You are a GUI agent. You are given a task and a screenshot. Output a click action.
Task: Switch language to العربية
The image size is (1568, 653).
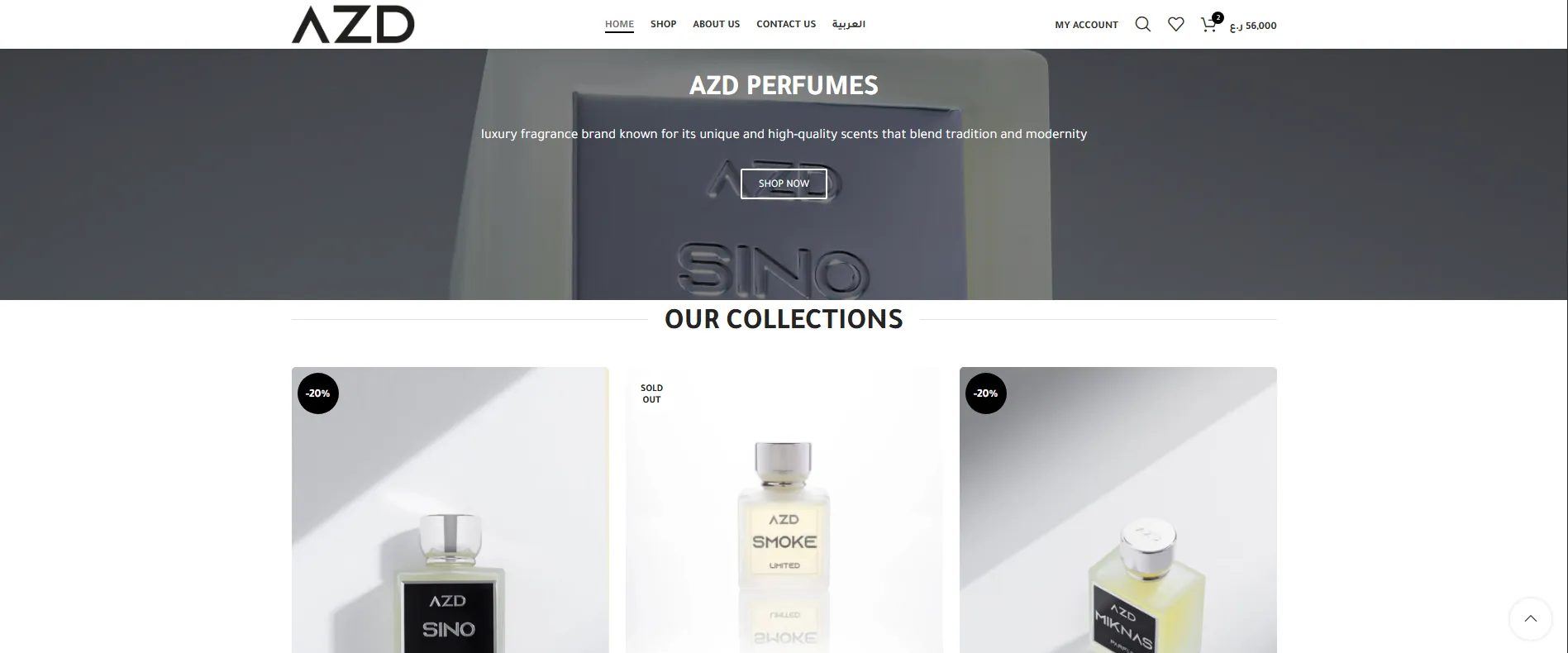point(849,24)
